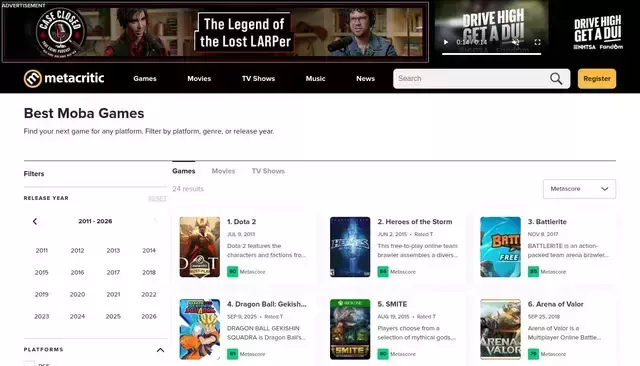640x366 pixels.
Task: Switch to the TV Shows results tab
Action: point(268,171)
